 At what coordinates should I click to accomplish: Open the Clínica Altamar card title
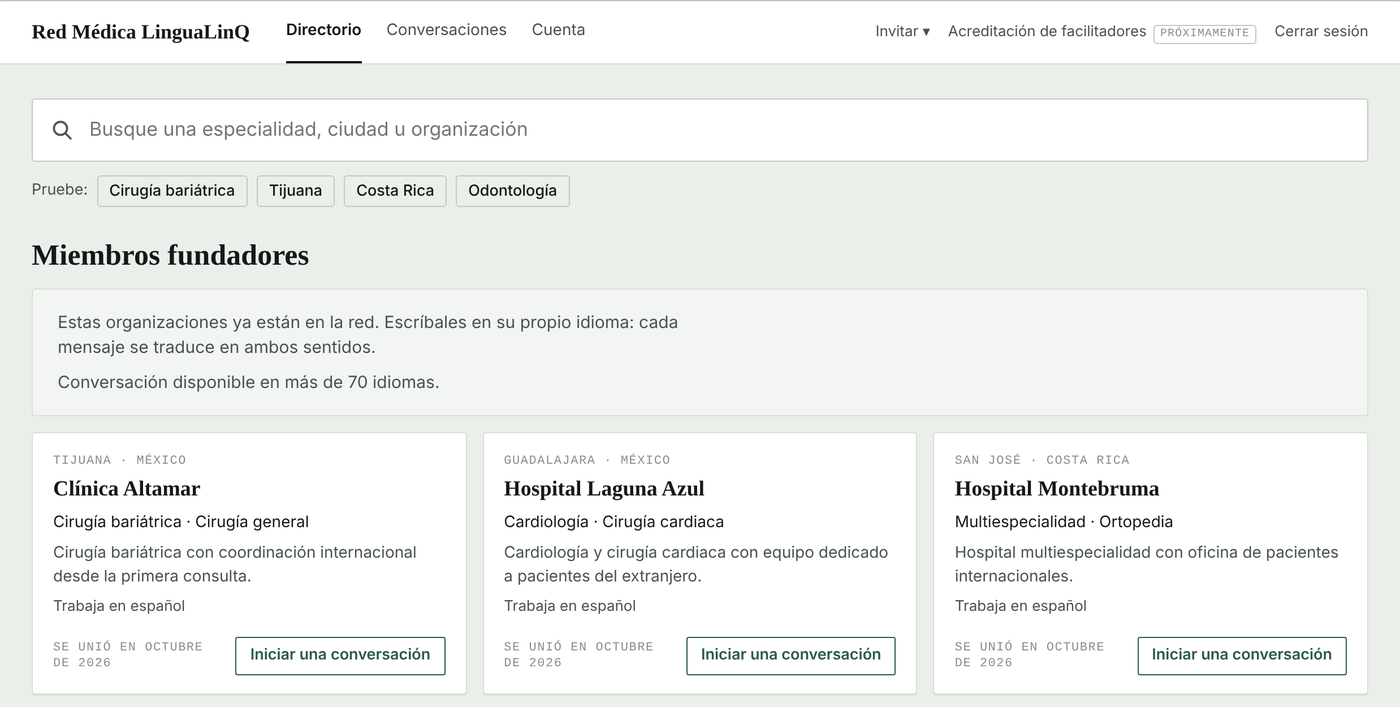127,489
